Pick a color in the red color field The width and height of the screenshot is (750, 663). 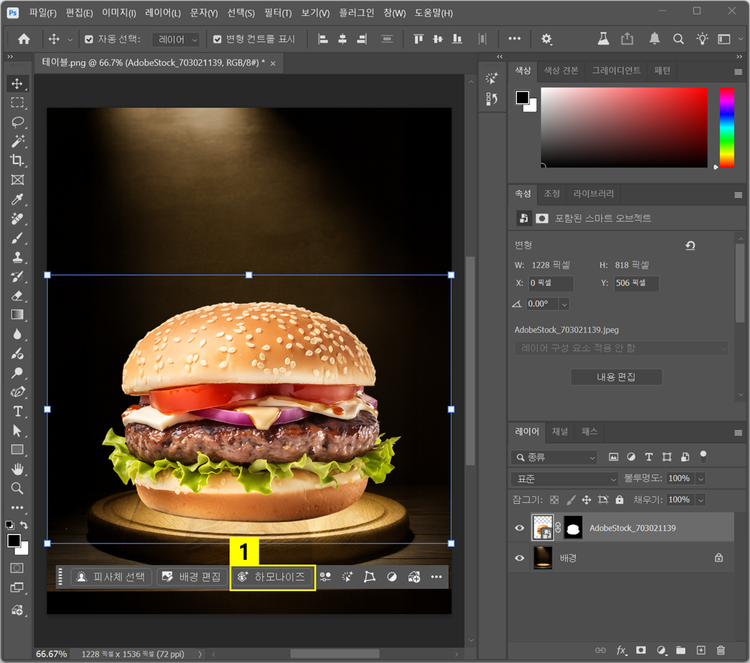pos(624,127)
